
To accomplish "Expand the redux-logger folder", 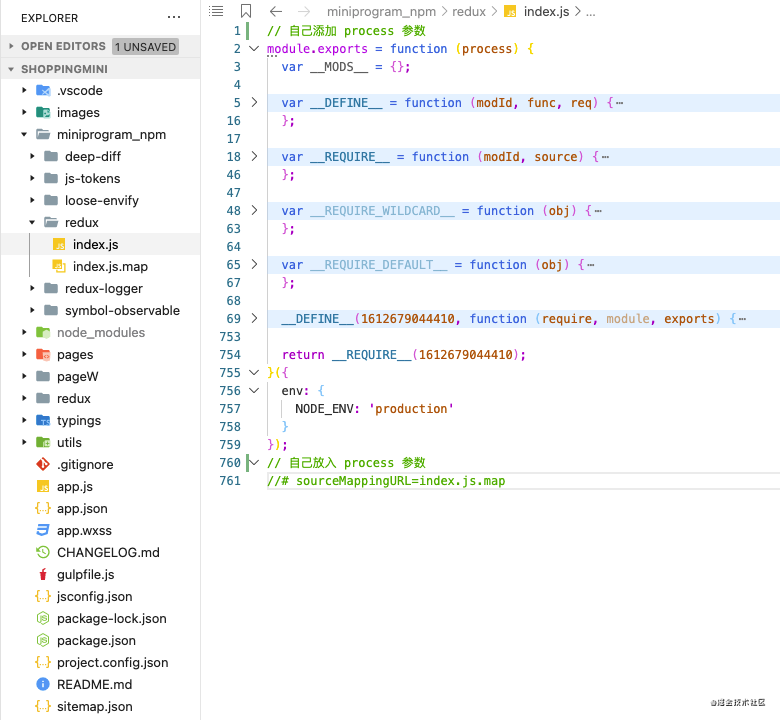I will pos(32,288).
